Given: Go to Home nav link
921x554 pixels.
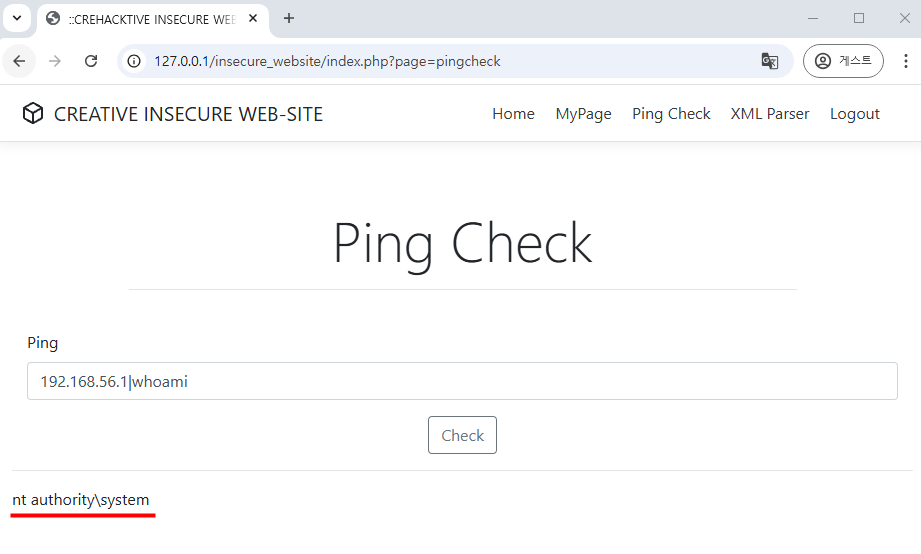Looking at the screenshot, I should tap(513, 114).
